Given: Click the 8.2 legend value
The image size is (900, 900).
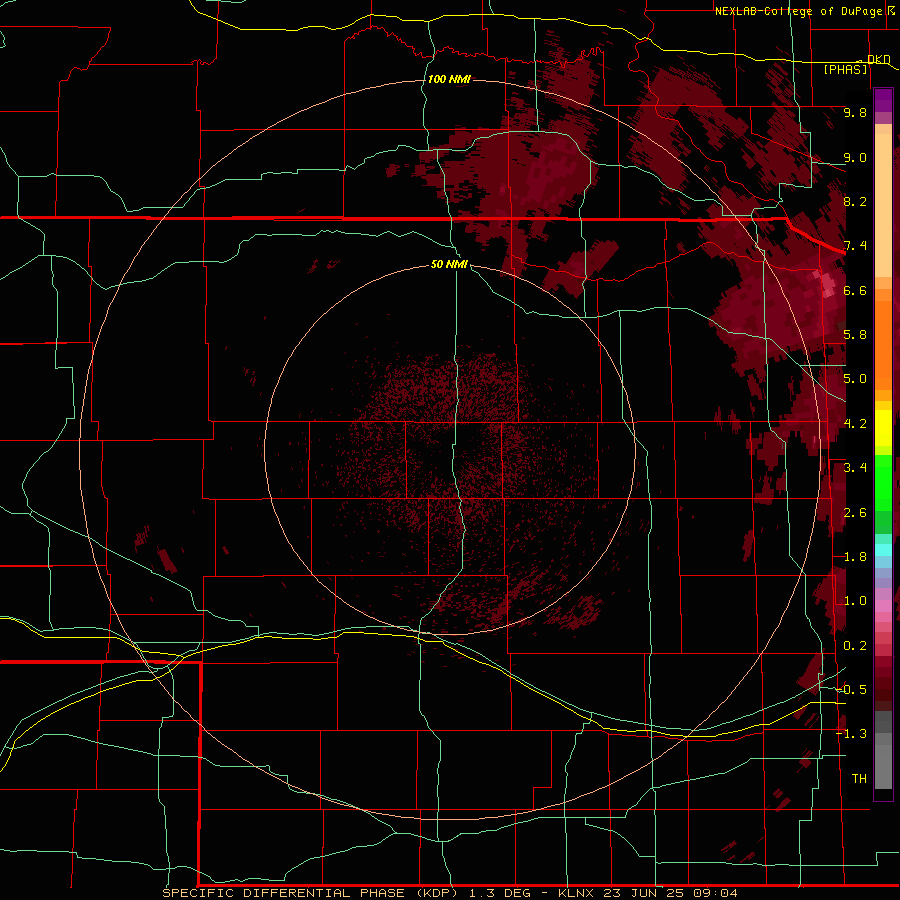Looking at the screenshot, I should point(855,201).
